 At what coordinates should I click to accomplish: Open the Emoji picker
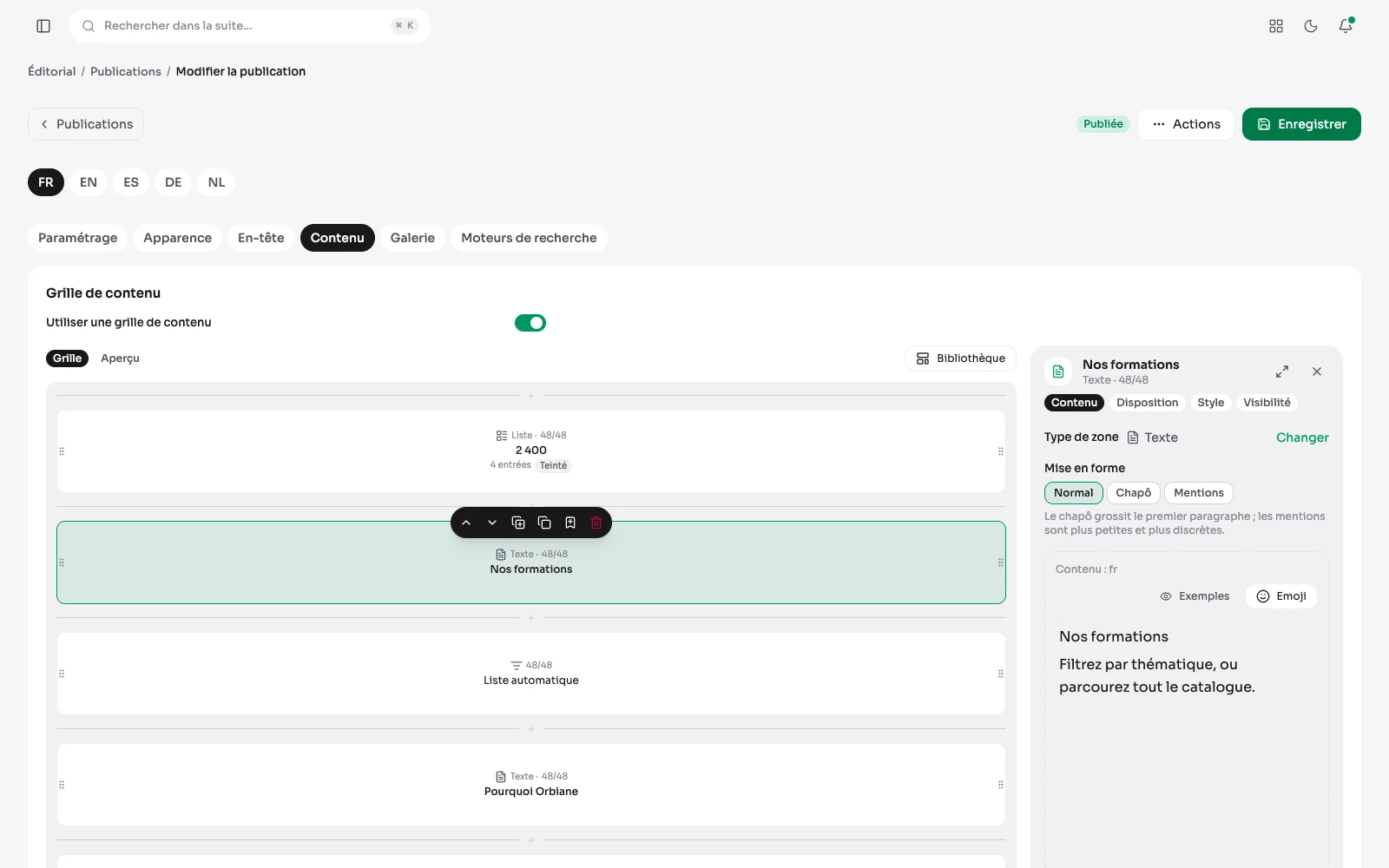[1281, 596]
